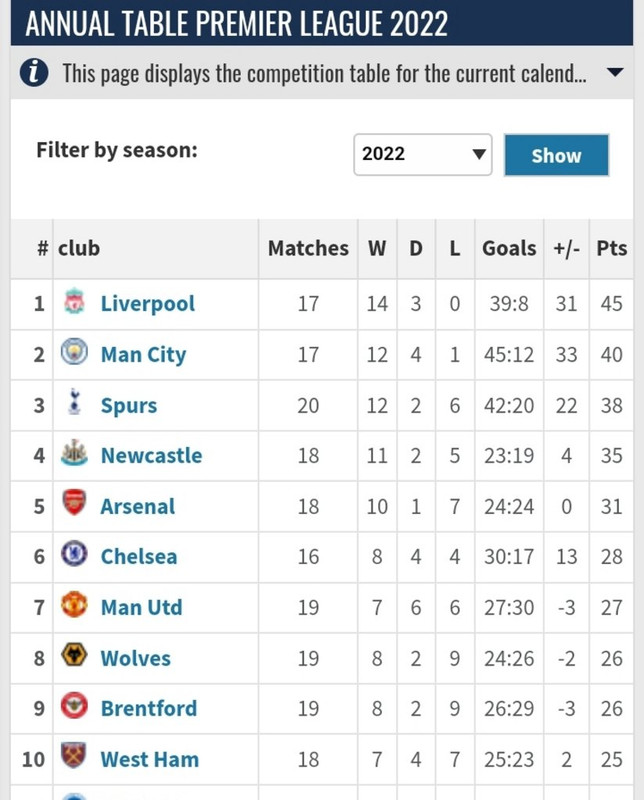The height and width of the screenshot is (800, 644).
Task: Click the Liverpool club crest icon
Action: 75,301
